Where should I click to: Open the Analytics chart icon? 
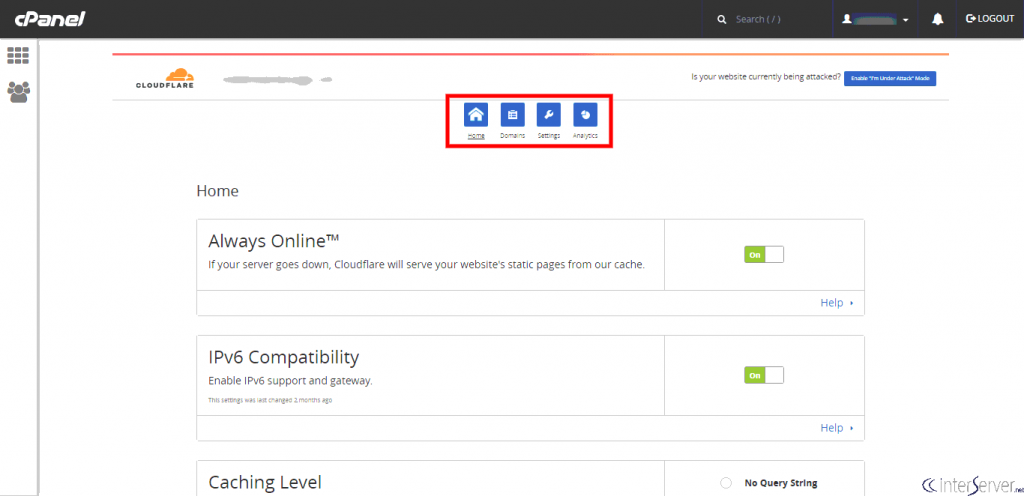pyautogui.click(x=585, y=115)
